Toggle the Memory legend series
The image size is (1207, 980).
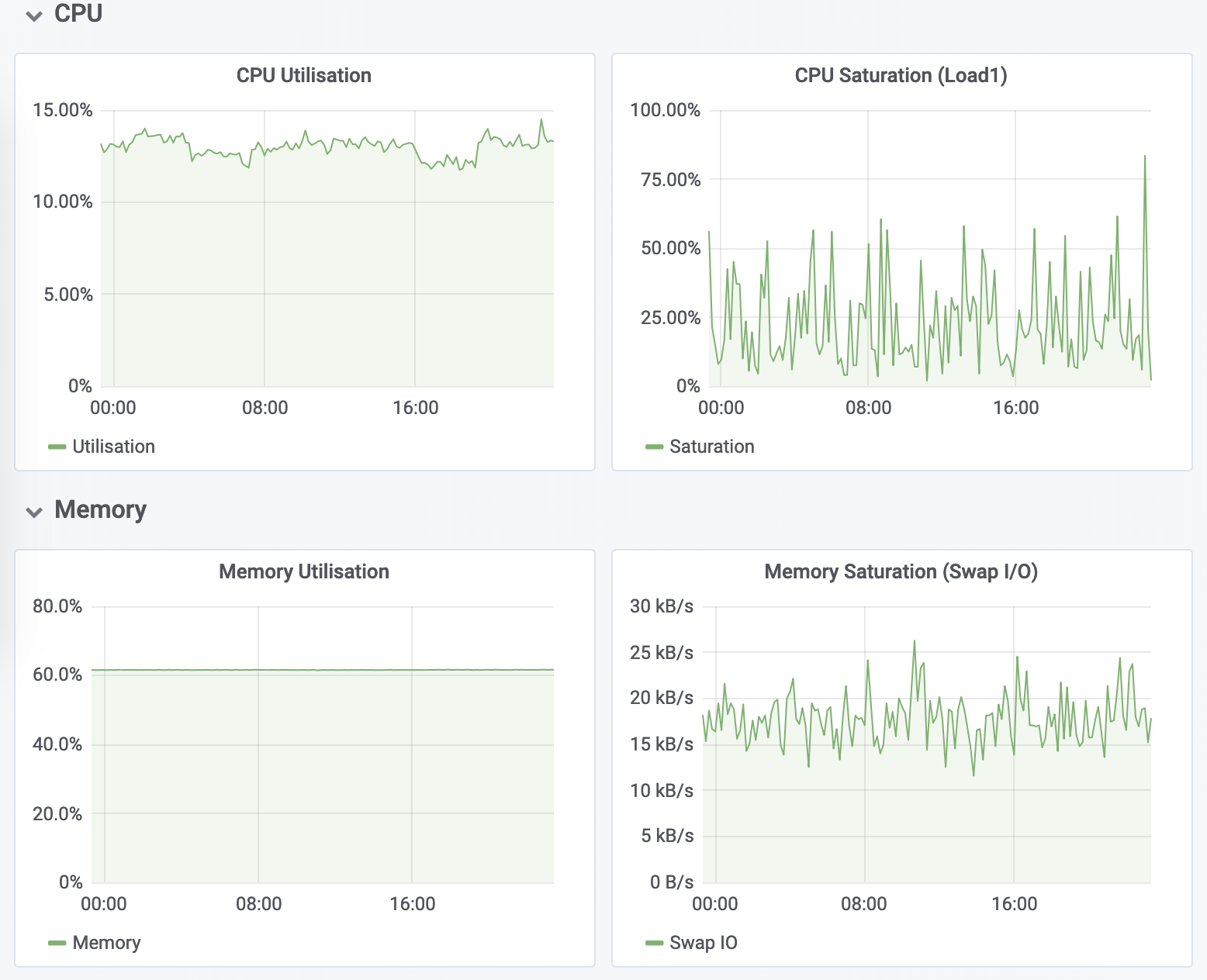(x=106, y=943)
